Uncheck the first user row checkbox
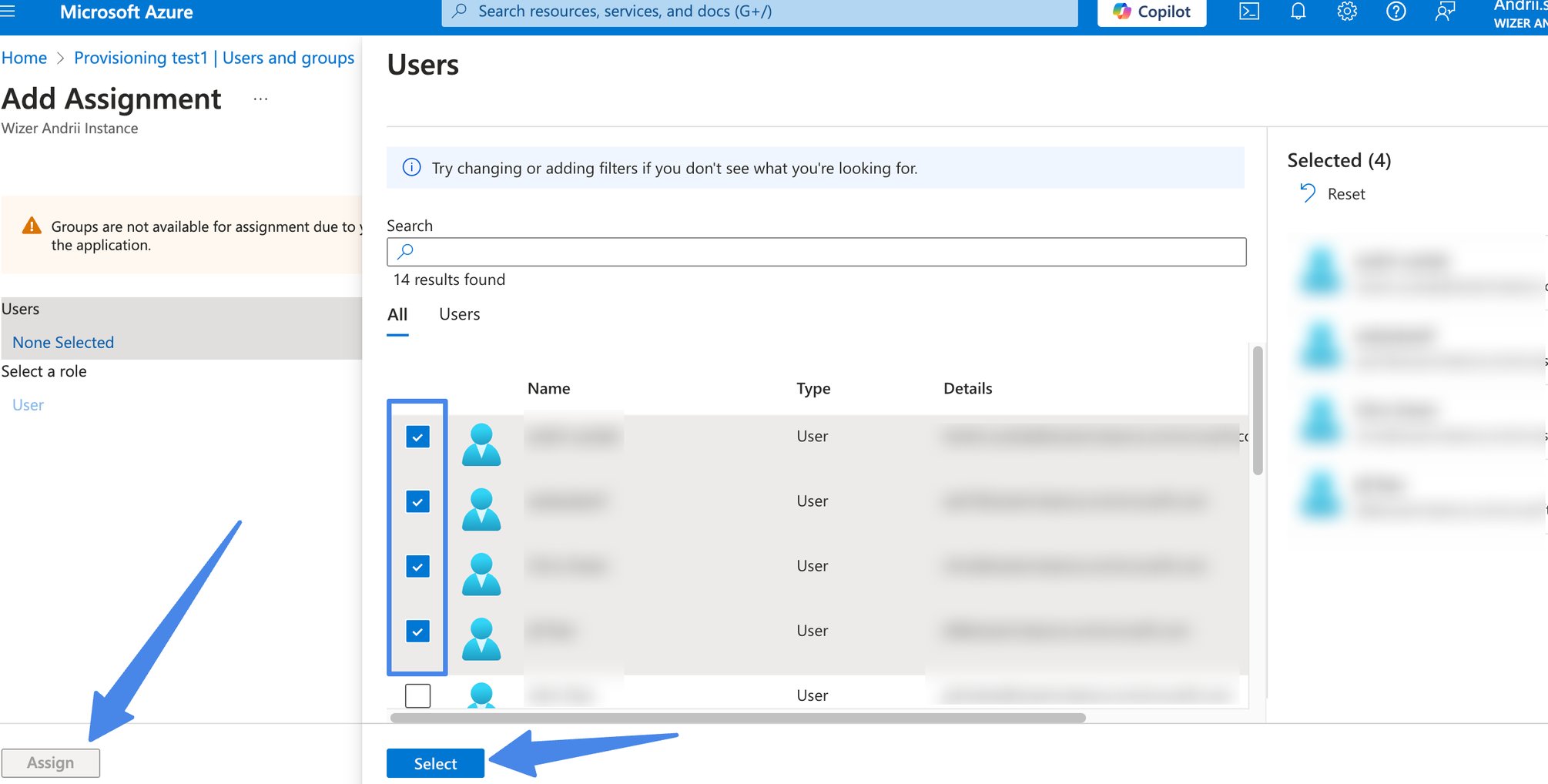This screenshot has width=1548, height=784. (417, 437)
